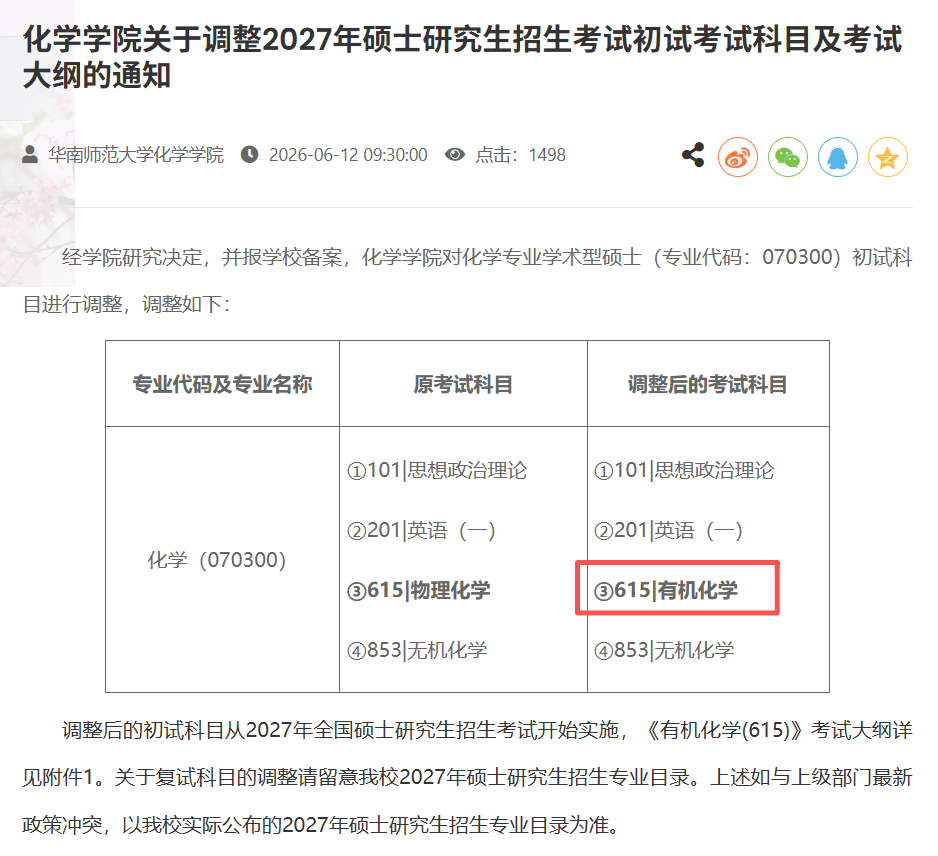
Task: Click the share icon
Action: tap(693, 155)
